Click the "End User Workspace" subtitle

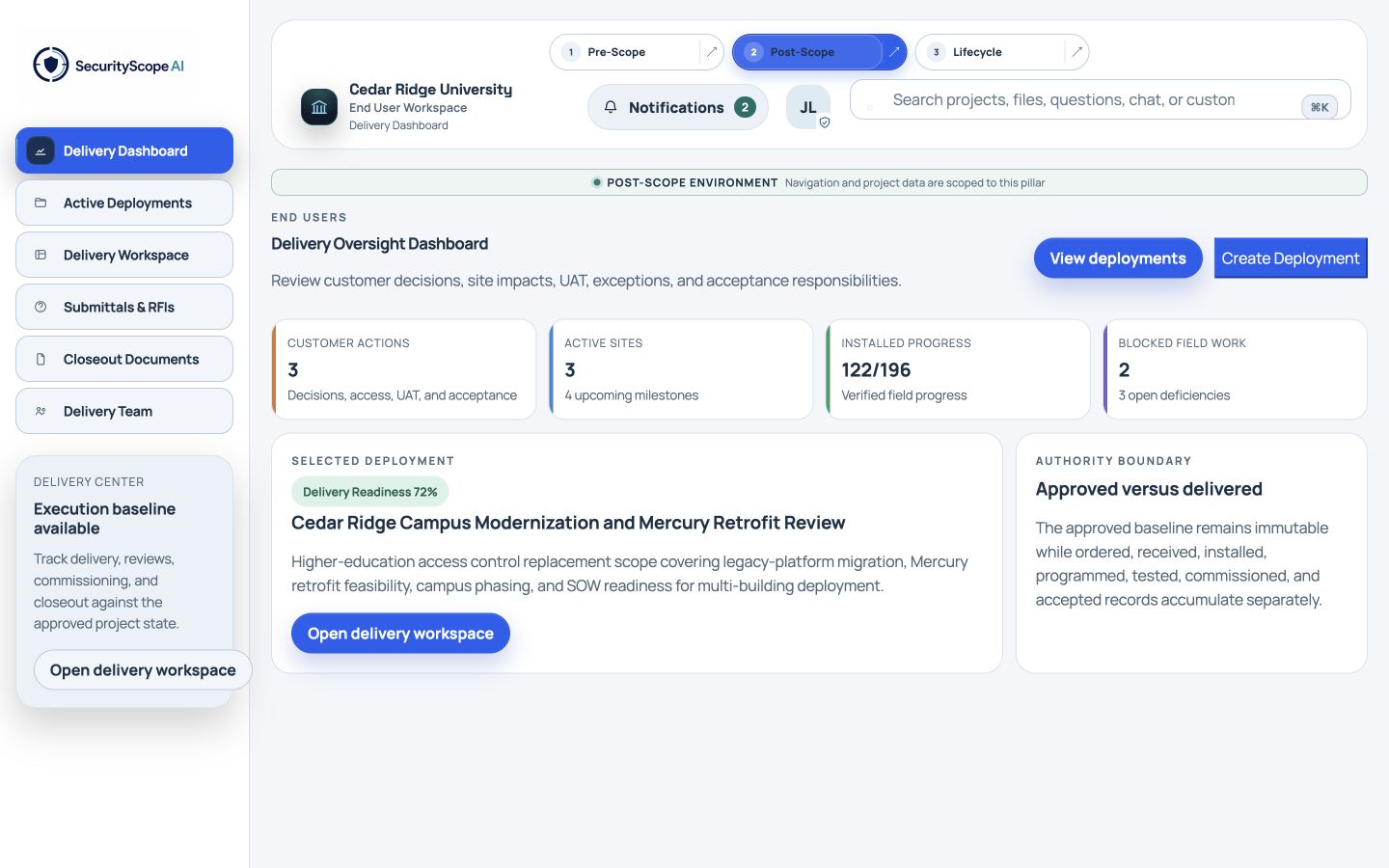(x=408, y=108)
